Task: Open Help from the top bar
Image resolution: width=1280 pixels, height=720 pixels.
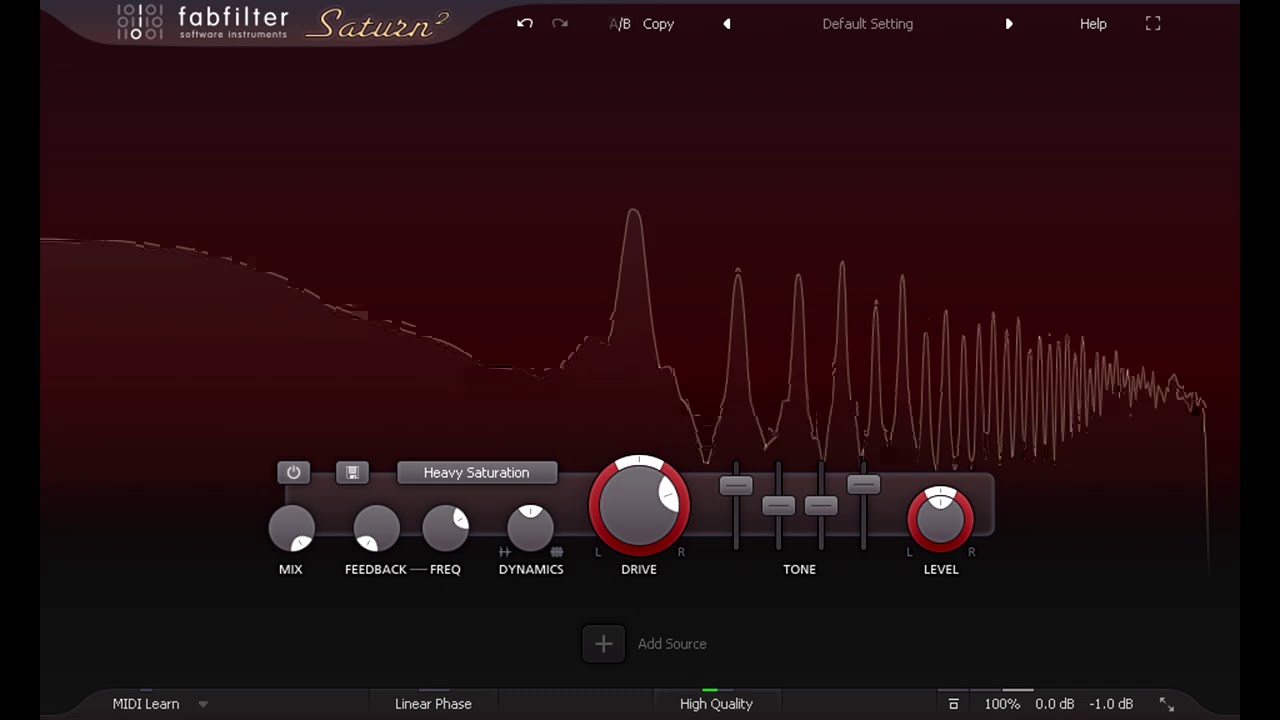Action: coord(1093,23)
